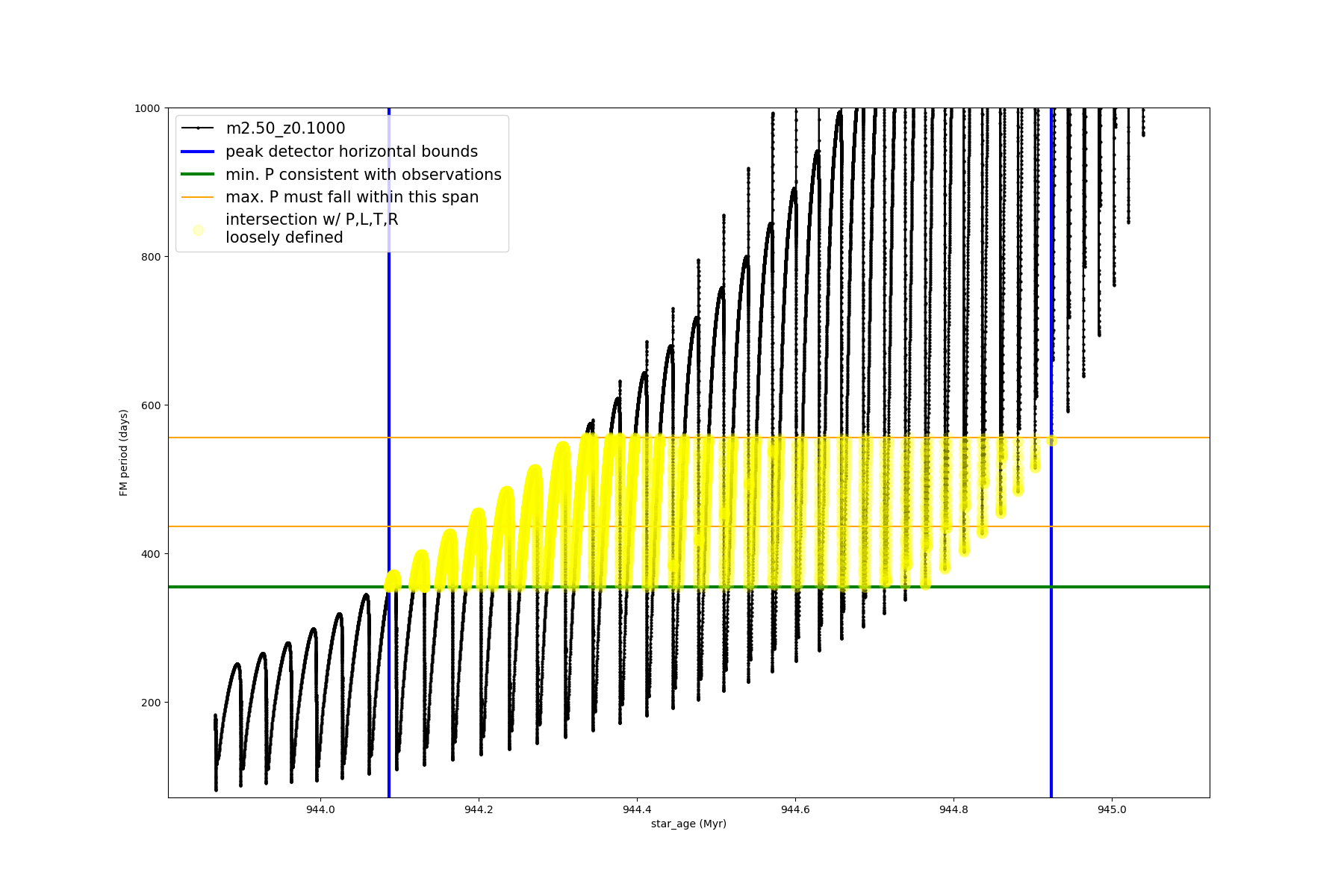Image resolution: width=1344 pixels, height=896 pixels.
Task: Click the black line sample in the legend
Action: pyautogui.click(x=198, y=128)
